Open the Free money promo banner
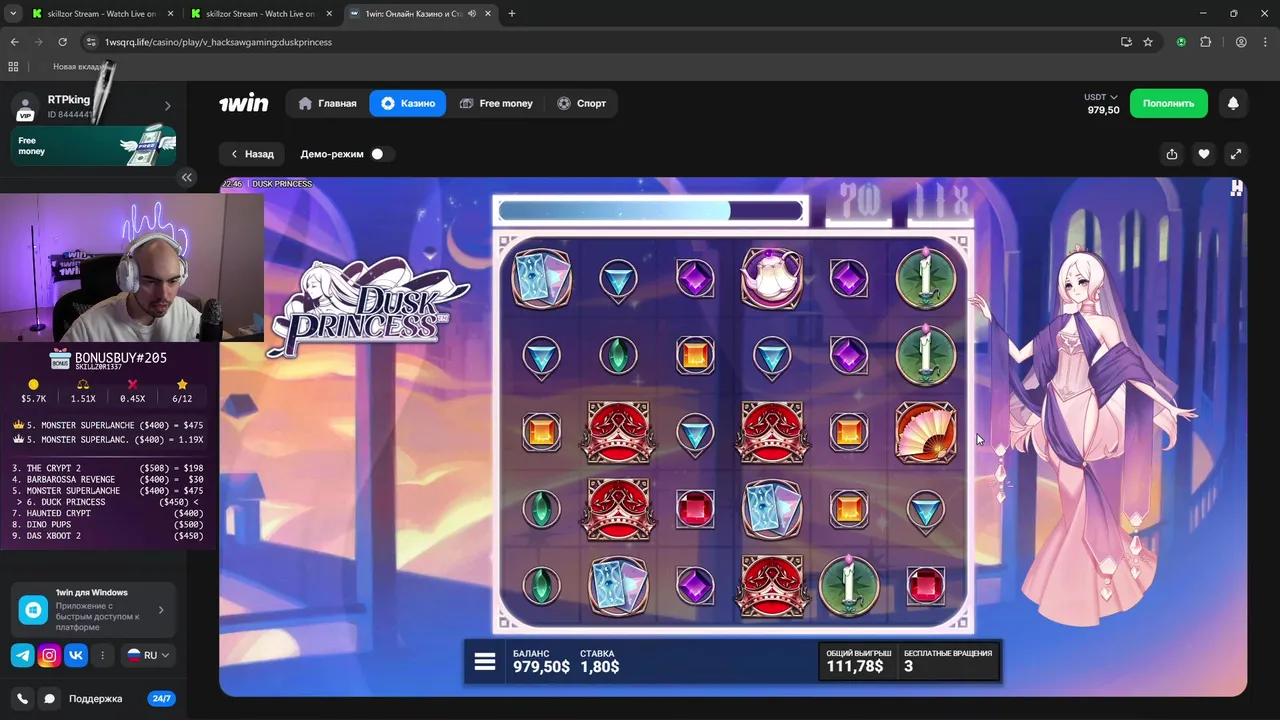Screen dimensions: 1280x720 (x=94, y=146)
